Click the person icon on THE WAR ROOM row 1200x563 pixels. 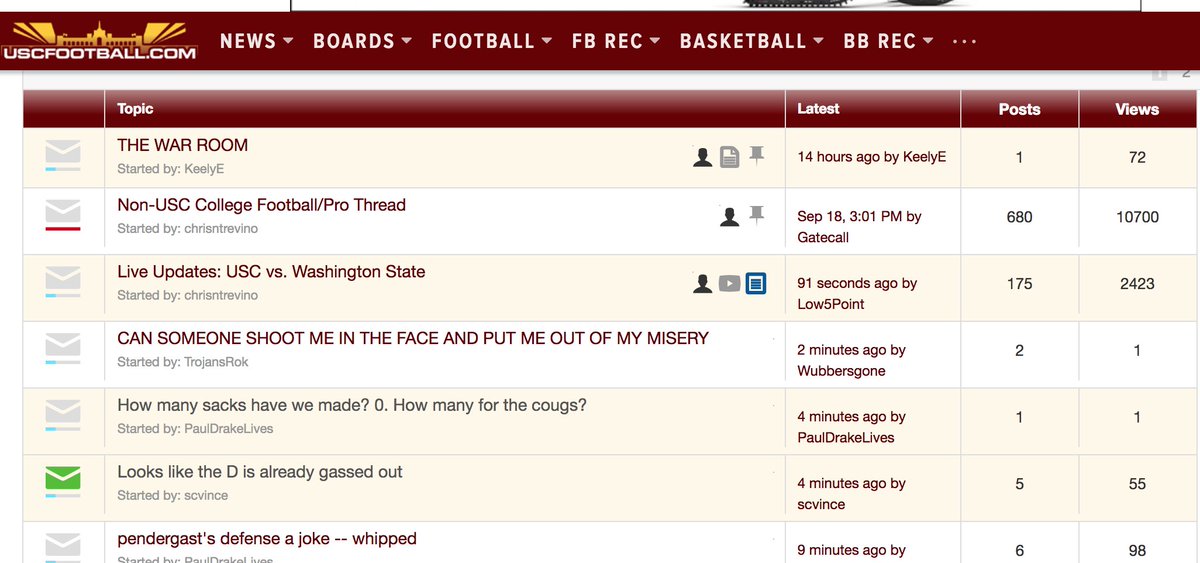coord(703,157)
